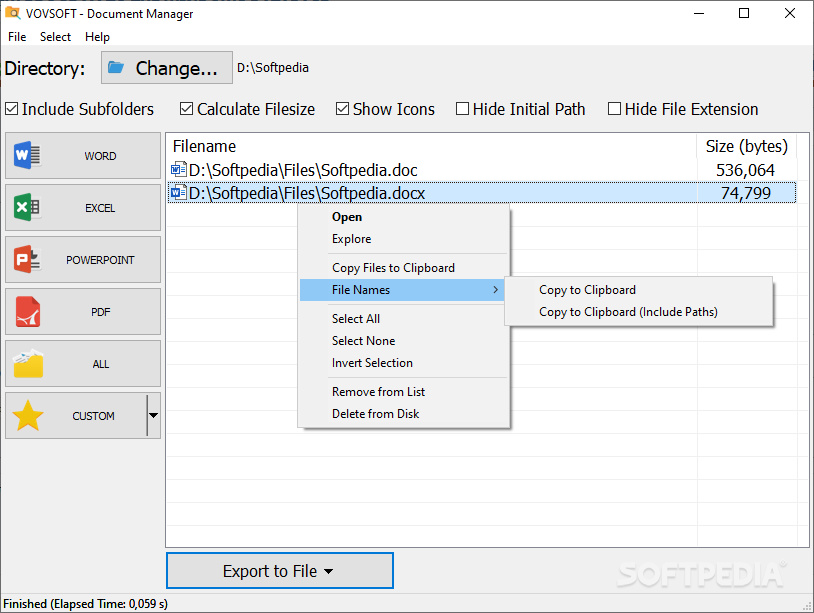Click the PDF filter button label
Viewport: 814px width, 613px height.
(x=100, y=312)
